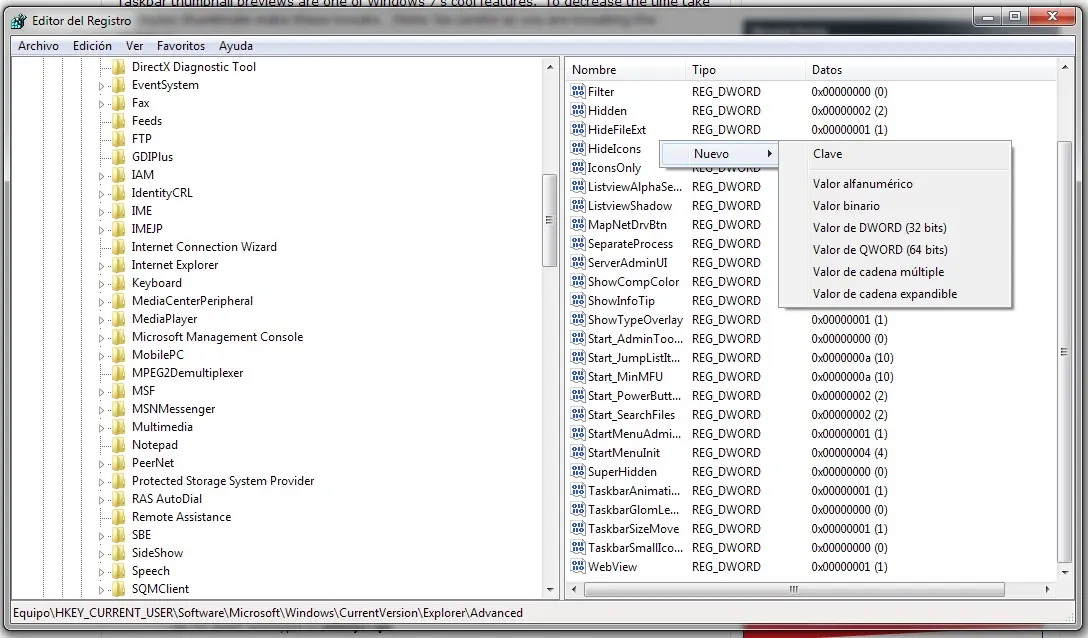Viewport: 1088px width, 638px height.
Task: Click the folder icon beside Notepad key
Action: click(119, 445)
